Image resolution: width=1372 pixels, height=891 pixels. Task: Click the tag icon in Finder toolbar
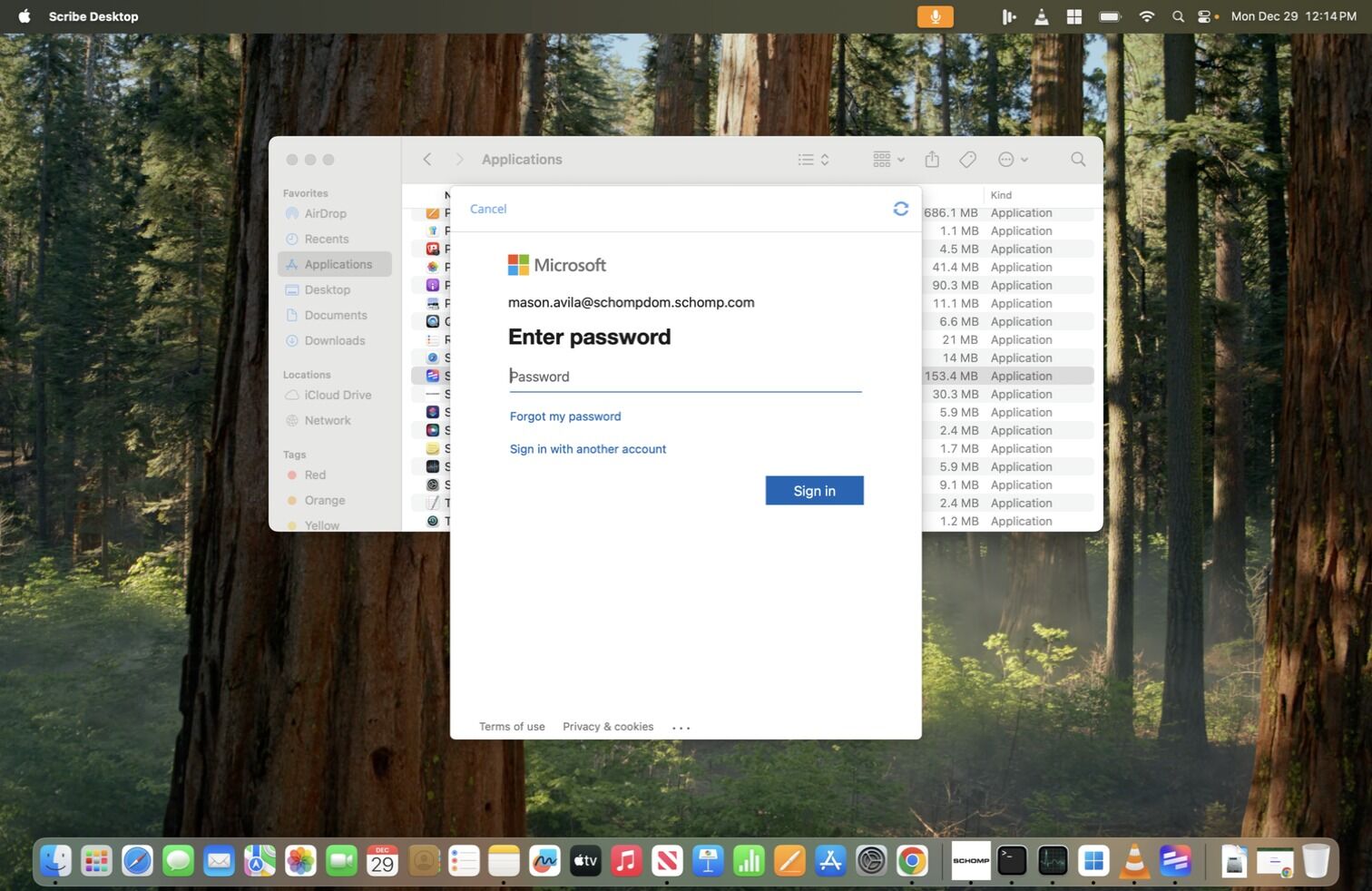(x=968, y=160)
